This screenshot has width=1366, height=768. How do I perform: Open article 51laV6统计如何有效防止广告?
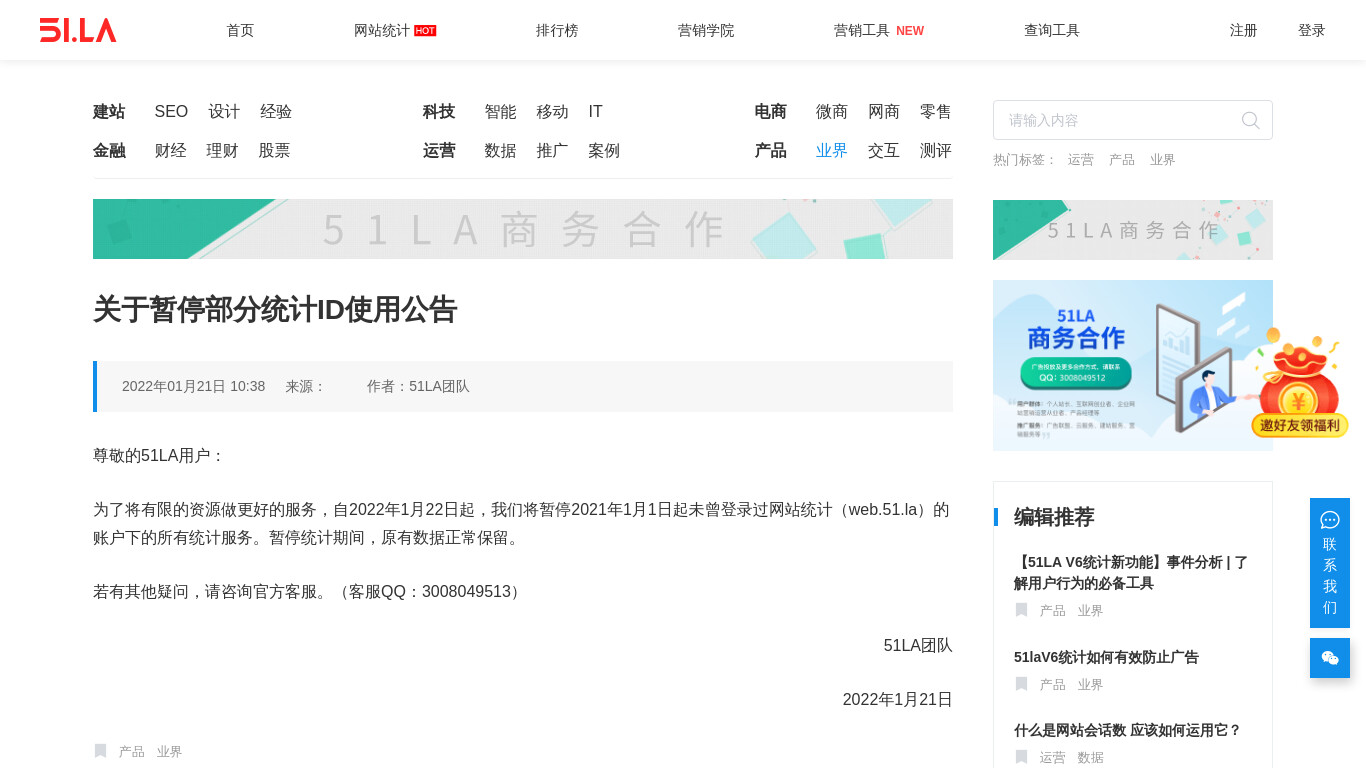point(1106,657)
